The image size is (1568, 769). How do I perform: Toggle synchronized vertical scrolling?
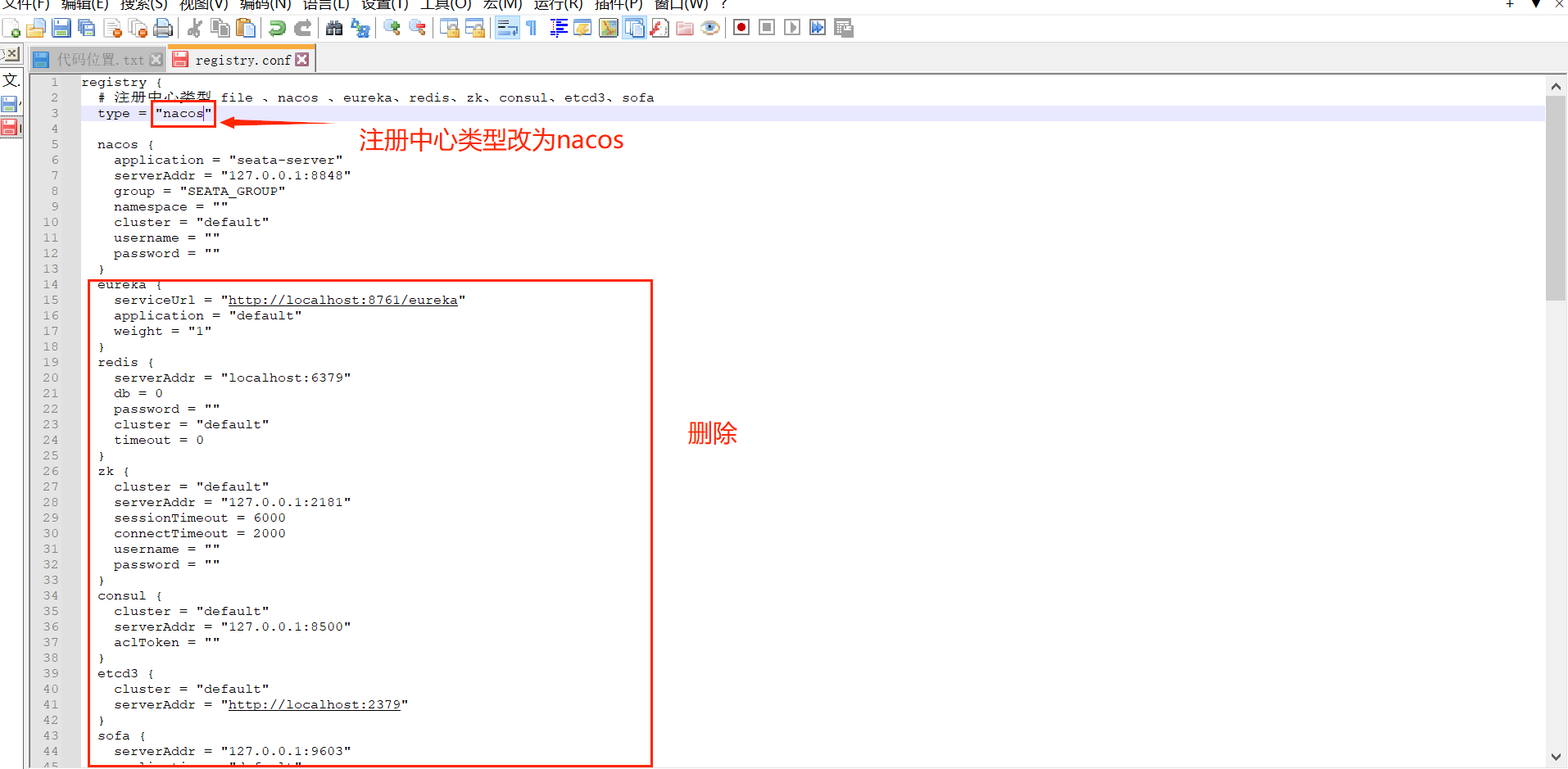450,29
